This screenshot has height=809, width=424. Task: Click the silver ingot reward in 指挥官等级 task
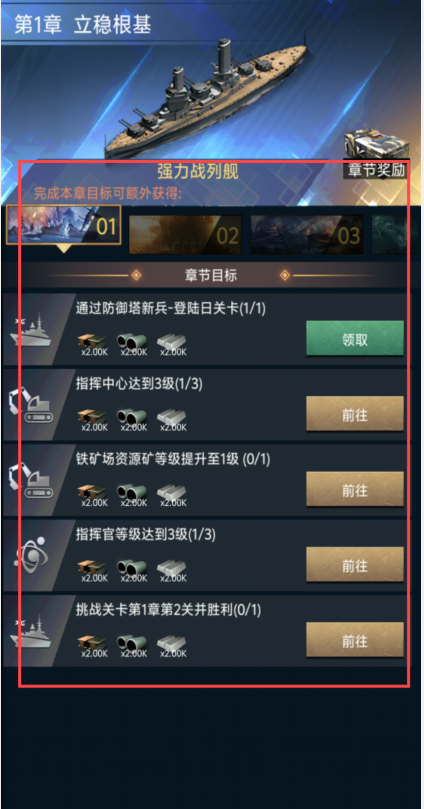tap(172, 568)
